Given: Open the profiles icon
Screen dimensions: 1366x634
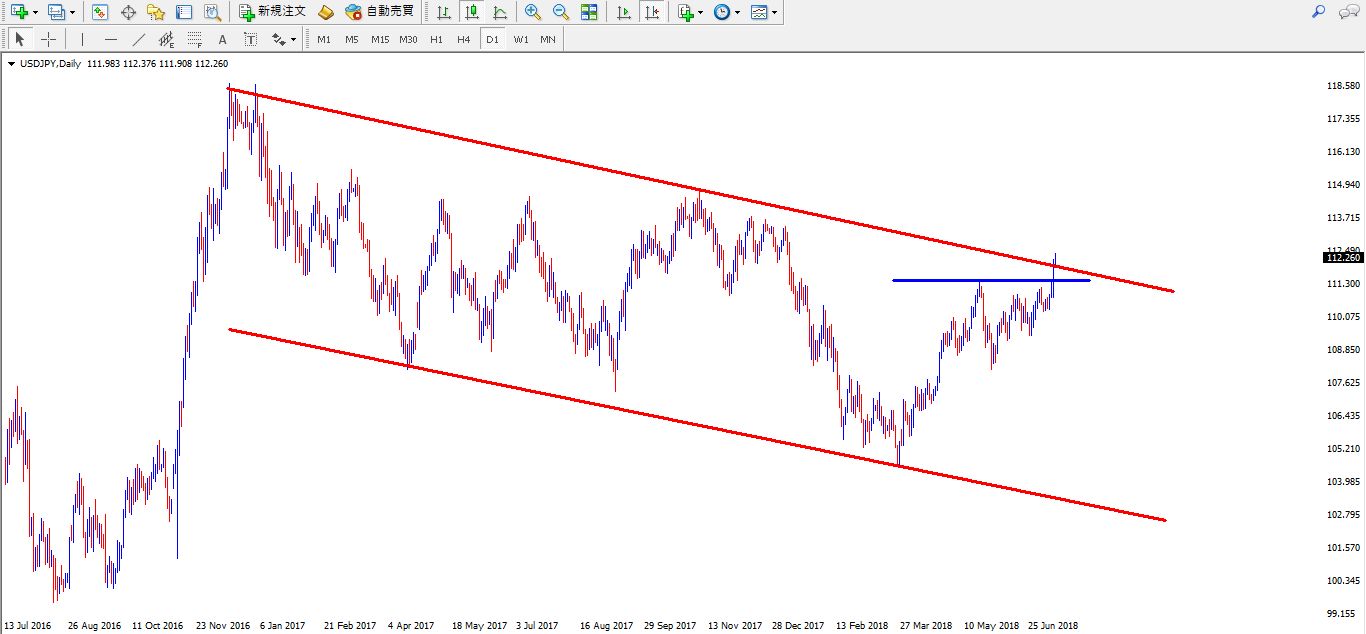Looking at the screenshot, I should (x=56, y=12).
